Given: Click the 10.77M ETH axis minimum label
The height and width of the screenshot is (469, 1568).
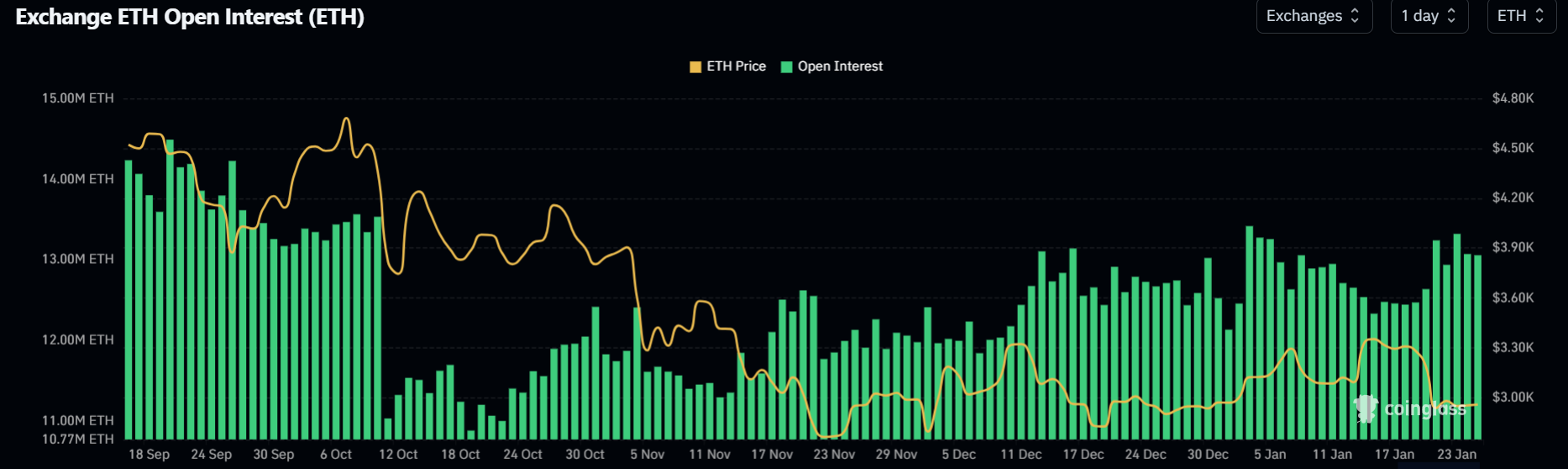Looking at the screenshot, I should 77,439.
